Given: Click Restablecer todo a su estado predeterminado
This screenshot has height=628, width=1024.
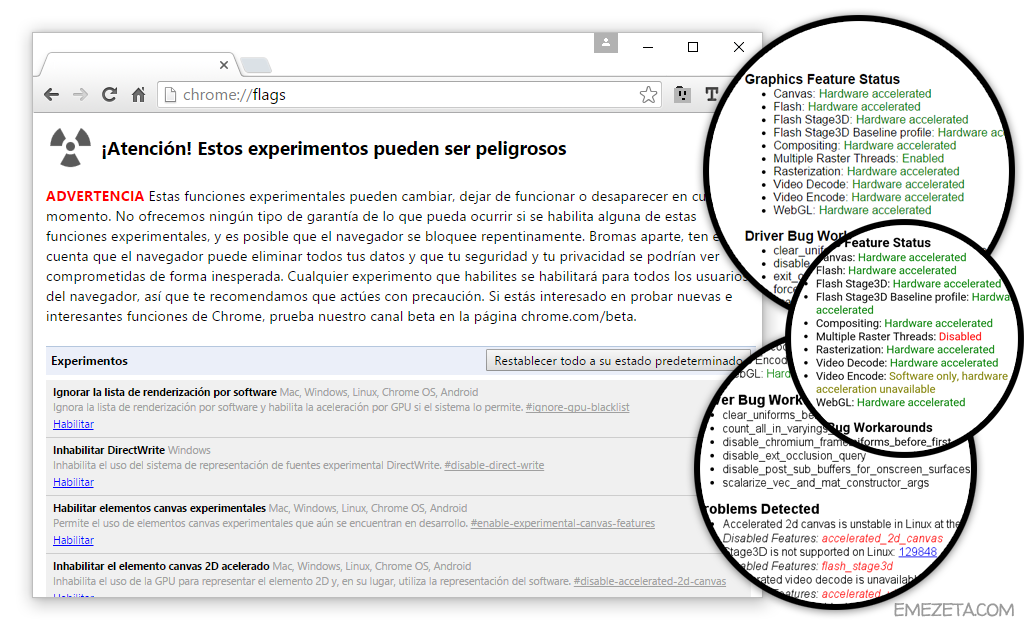Looking at the screenshot, I should pos(617,361).
